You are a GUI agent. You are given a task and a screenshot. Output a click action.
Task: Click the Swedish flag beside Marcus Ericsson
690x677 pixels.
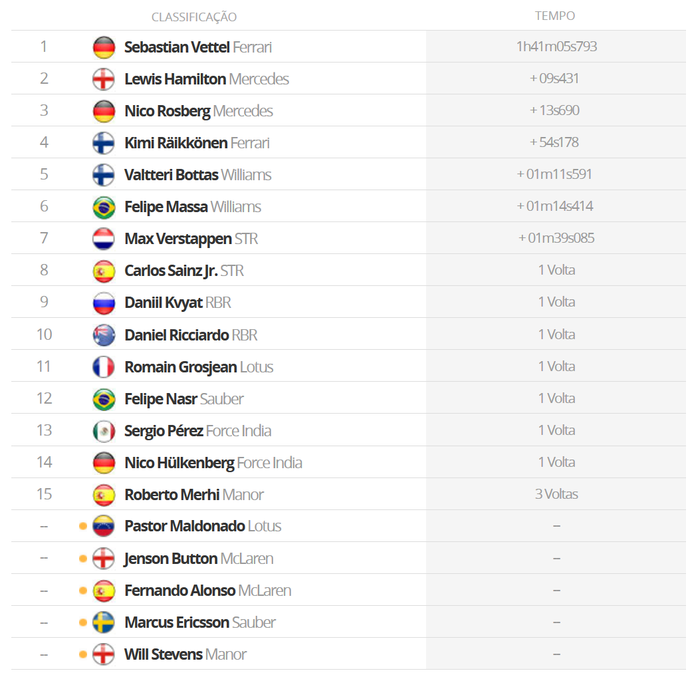click(x=104, y=622)
